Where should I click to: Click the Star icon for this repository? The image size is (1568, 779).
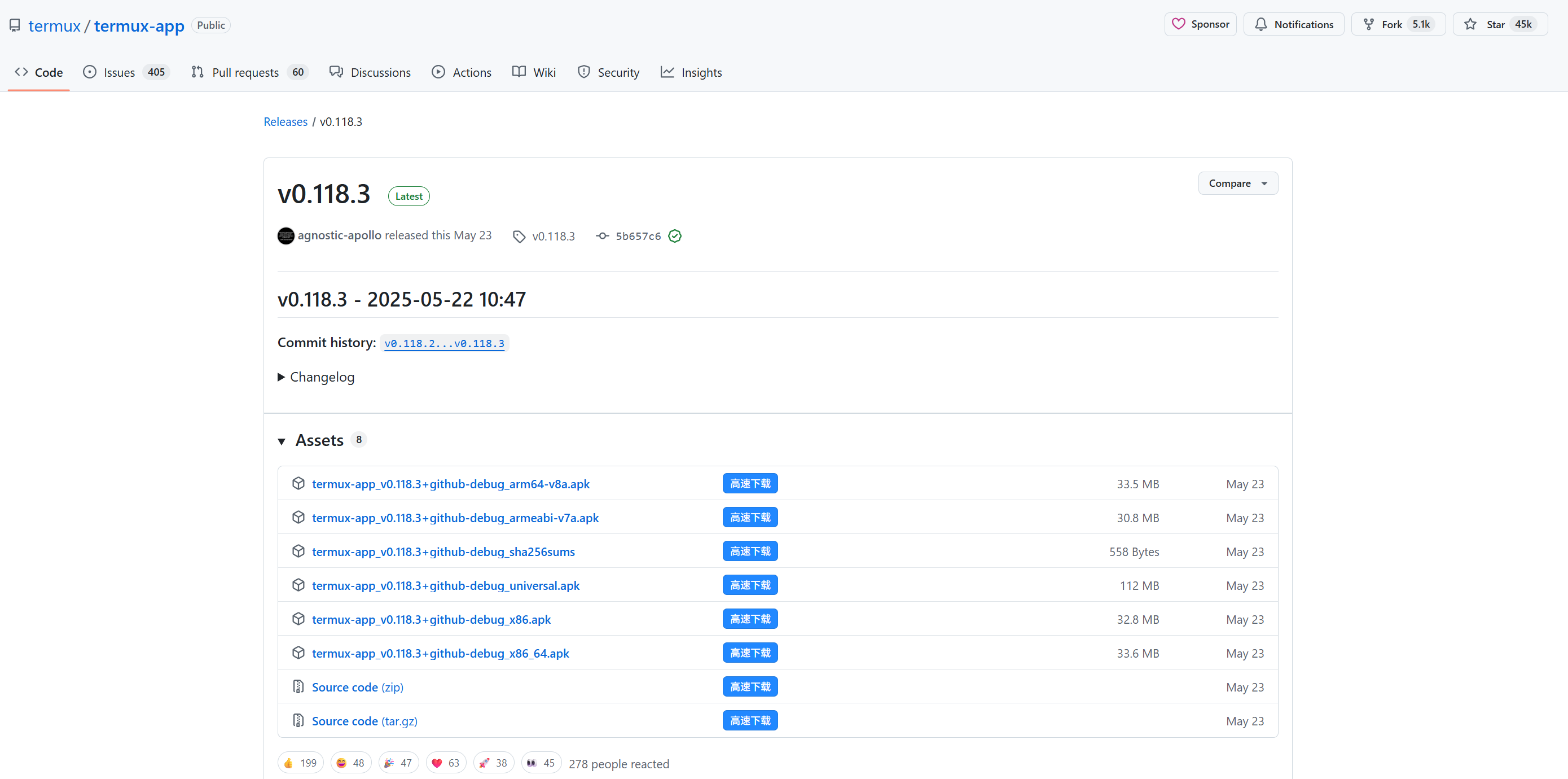point(1470,24)
